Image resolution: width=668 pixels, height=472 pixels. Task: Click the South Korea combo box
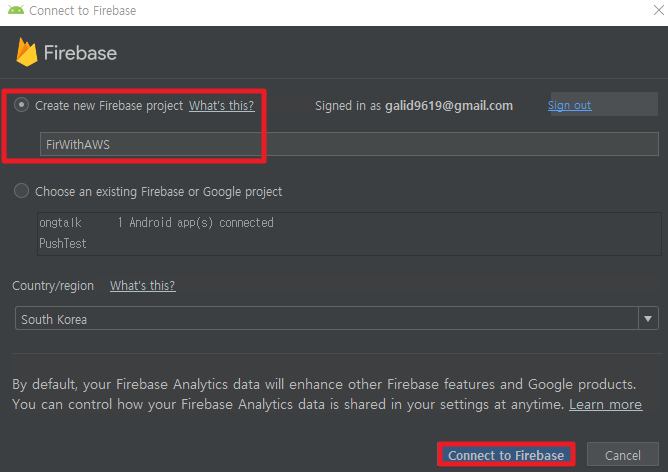[x=337, y=318]
